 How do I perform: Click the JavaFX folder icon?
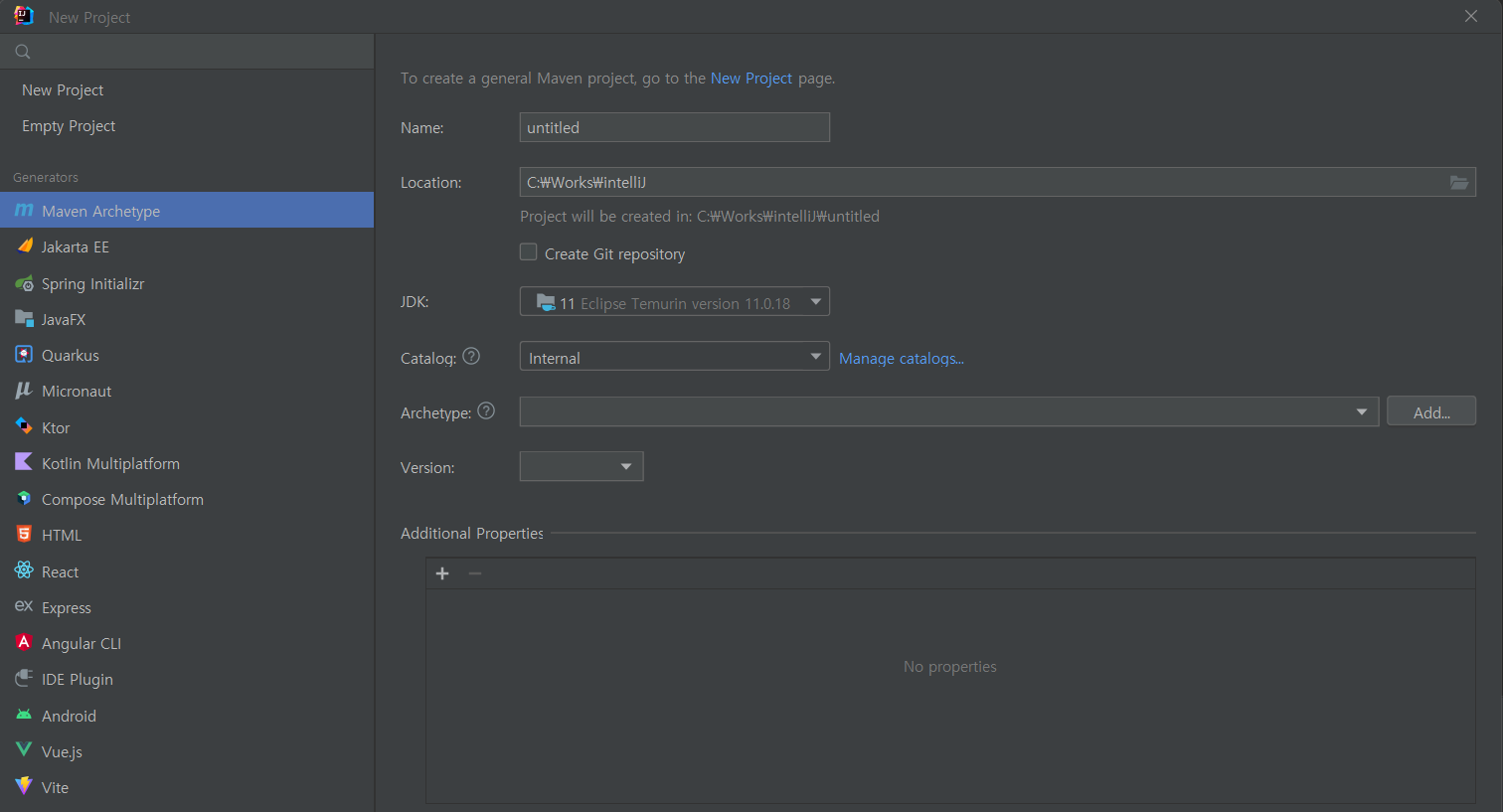24,319
